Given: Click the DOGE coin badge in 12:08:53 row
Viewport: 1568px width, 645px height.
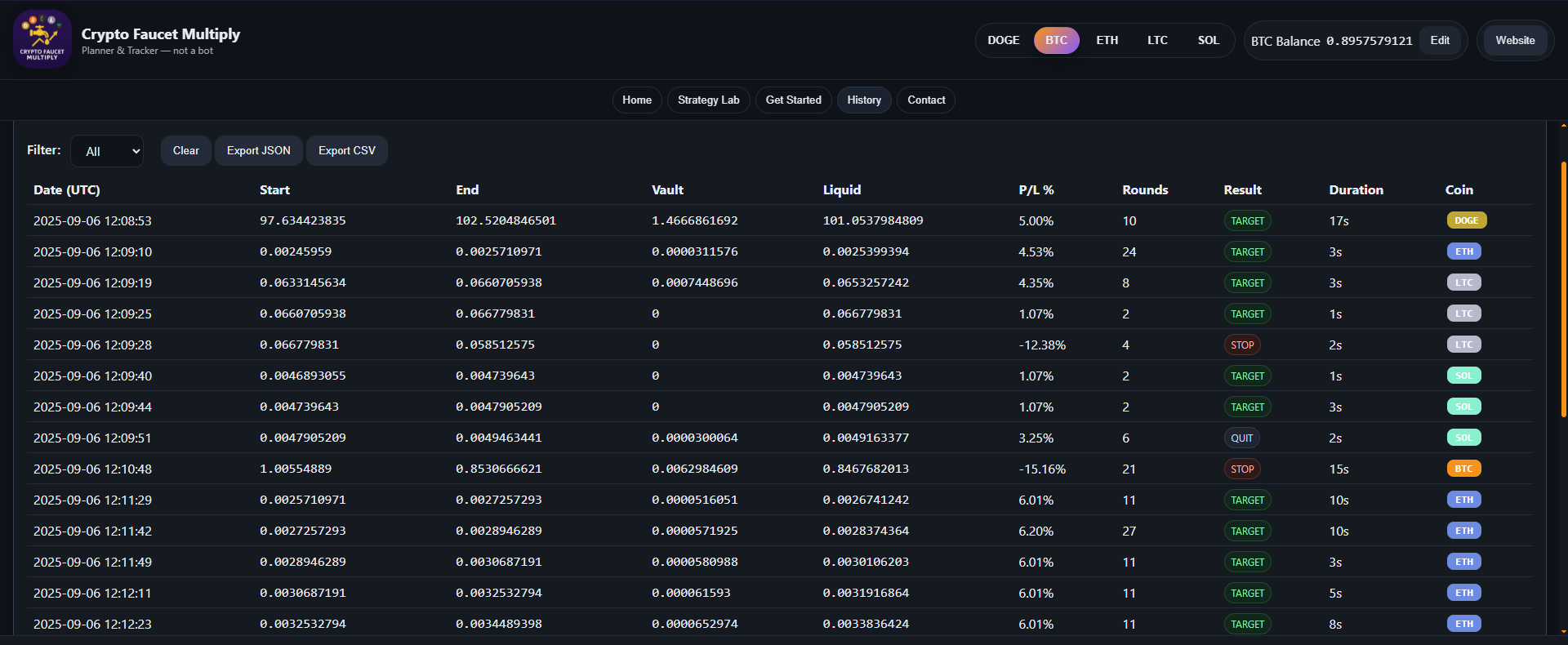Looking at the screenshot, I should [1467, 220].
